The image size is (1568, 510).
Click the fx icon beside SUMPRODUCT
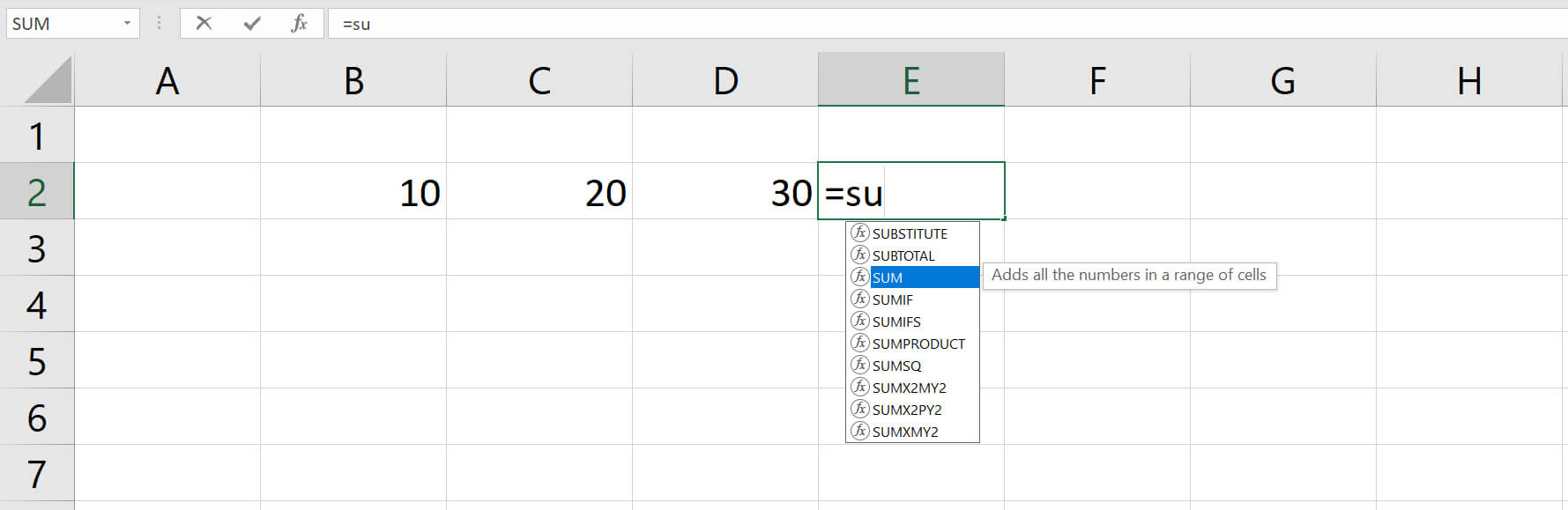(x=860, y=343)
